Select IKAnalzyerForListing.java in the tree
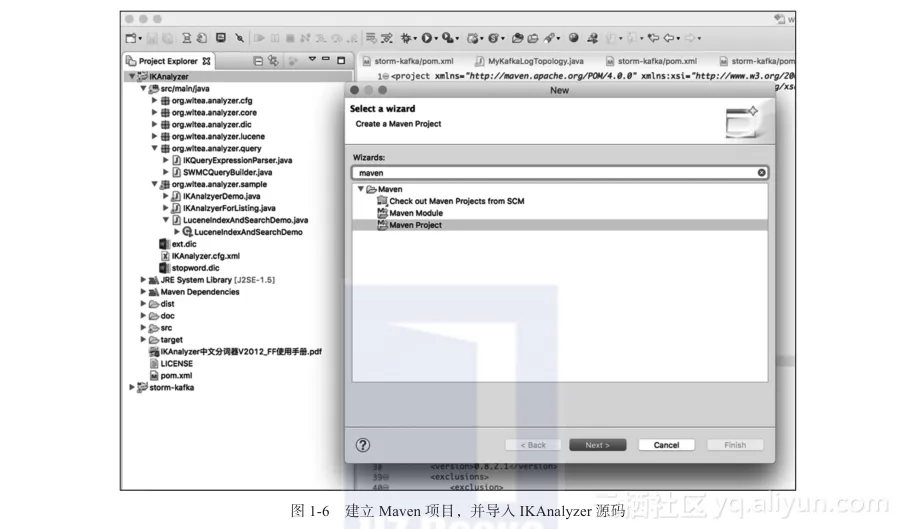This screenshot has height=529, width=900. pyautogui.click(x=229, y=208)
